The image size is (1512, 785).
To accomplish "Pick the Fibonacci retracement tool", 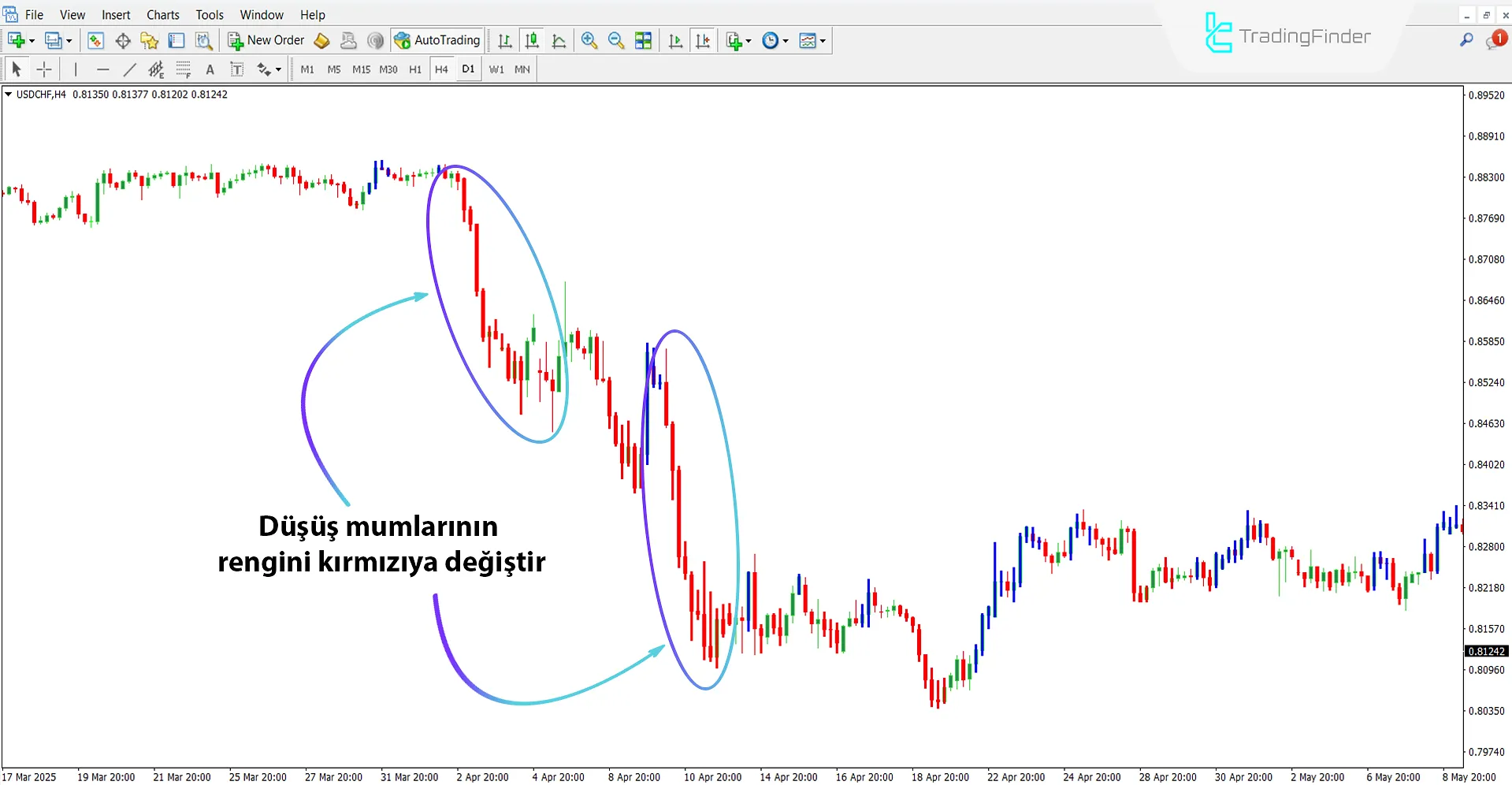I will [183, 69].
